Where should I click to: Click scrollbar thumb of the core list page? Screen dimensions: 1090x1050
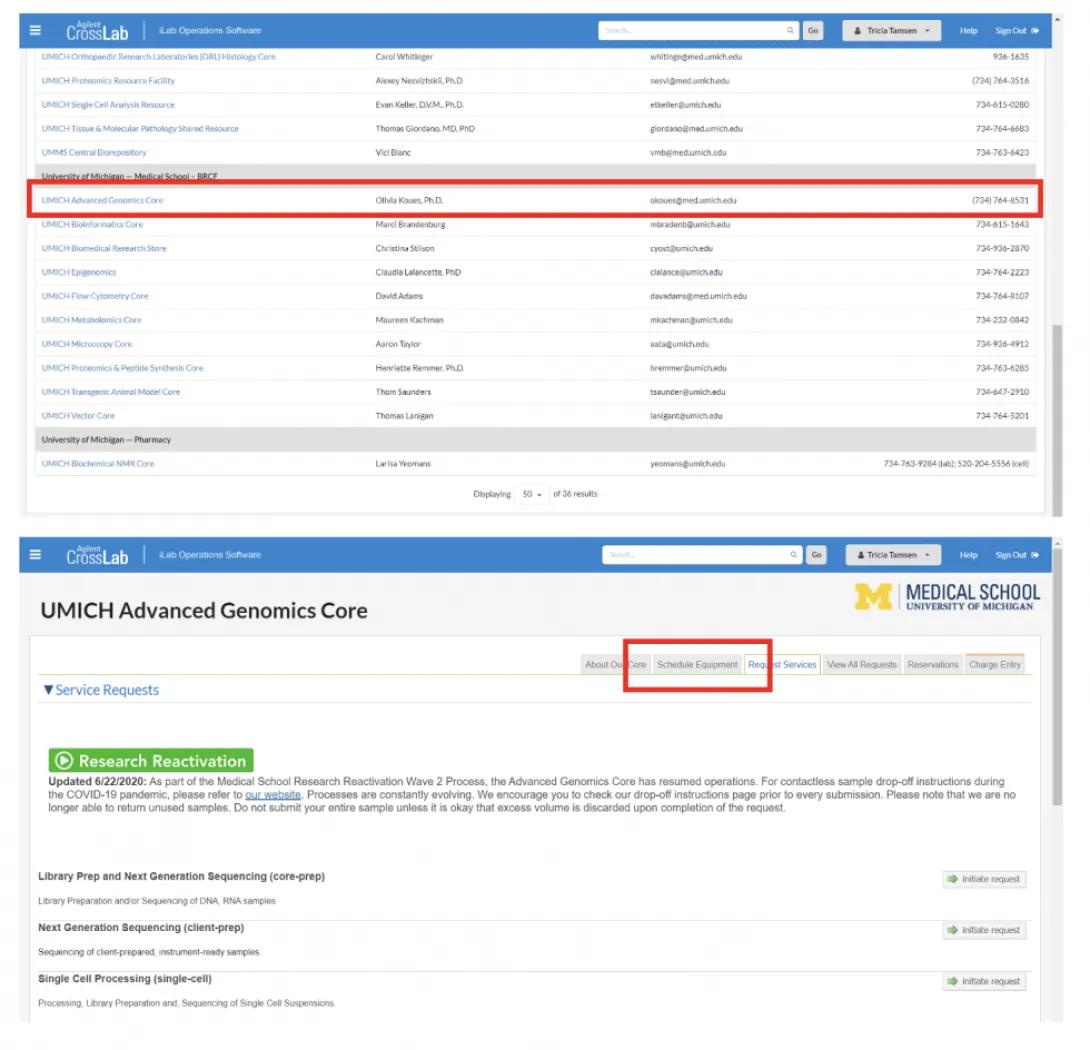point(1057,419)
